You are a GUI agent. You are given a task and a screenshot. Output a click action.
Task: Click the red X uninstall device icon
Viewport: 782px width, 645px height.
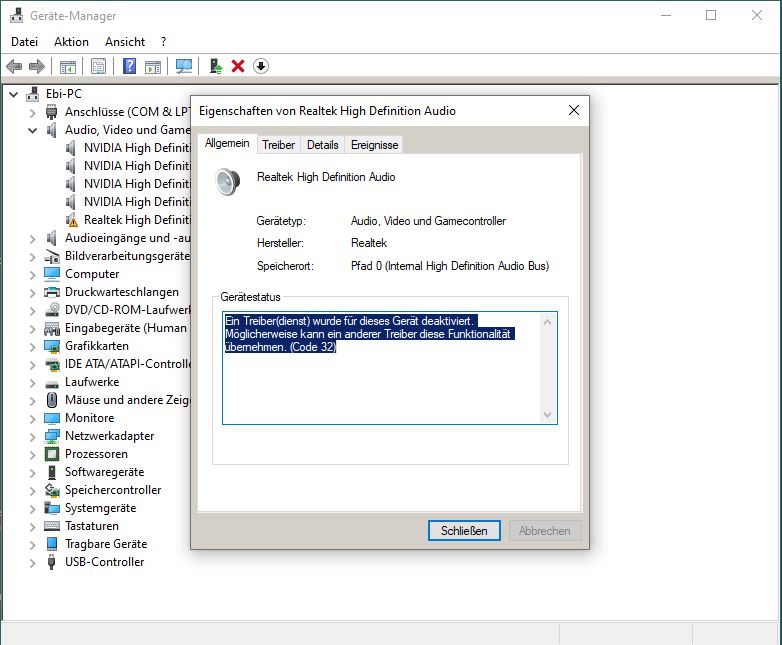(x=238, y=66)
